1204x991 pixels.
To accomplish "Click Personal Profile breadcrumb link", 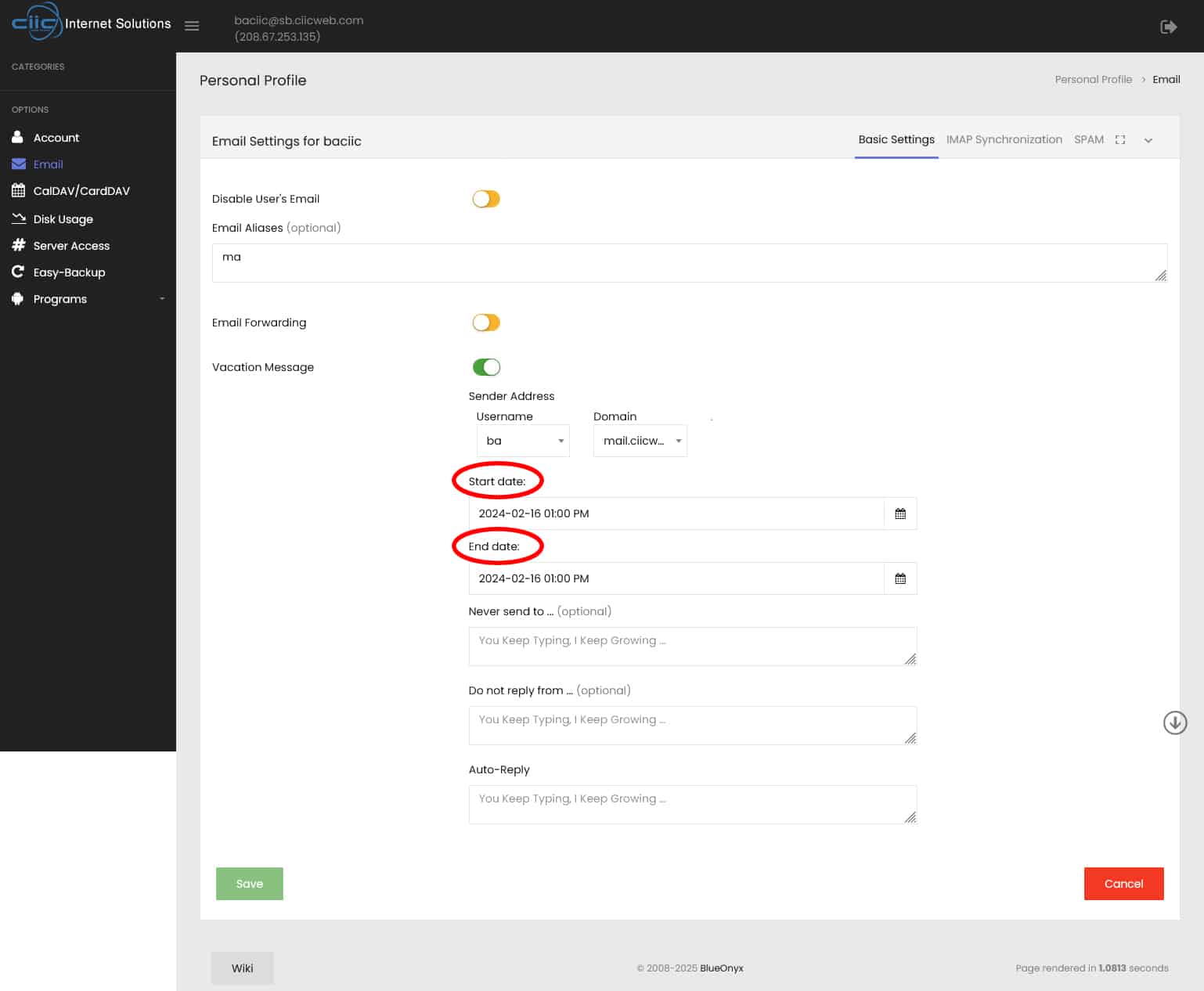I will point(1093,79).
